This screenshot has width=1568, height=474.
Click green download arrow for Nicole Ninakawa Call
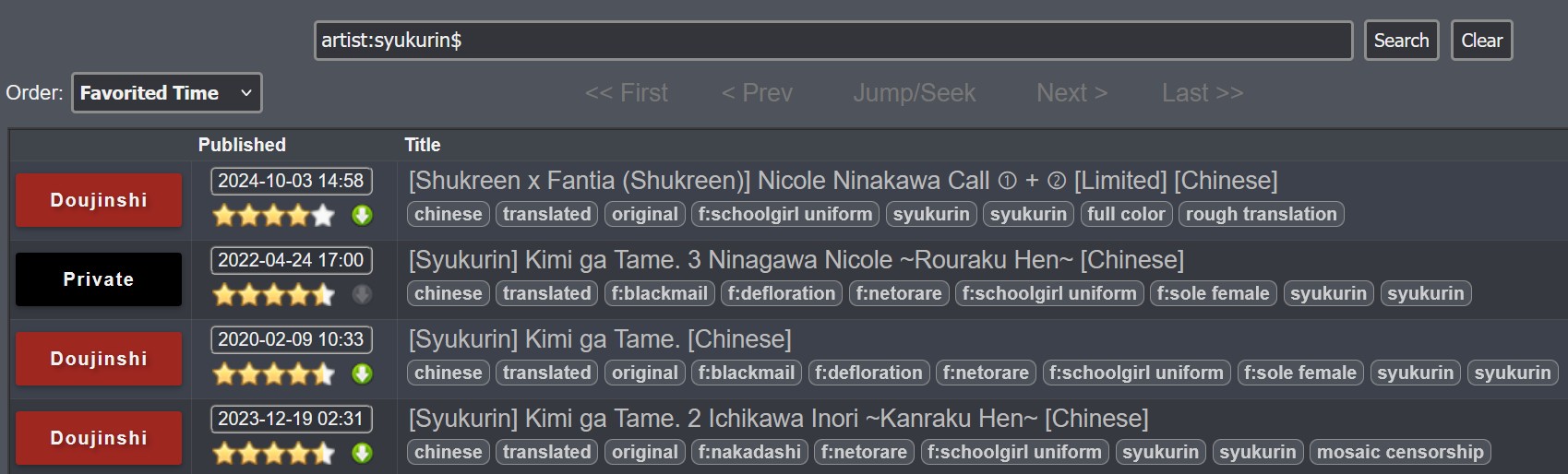(362, 216)
